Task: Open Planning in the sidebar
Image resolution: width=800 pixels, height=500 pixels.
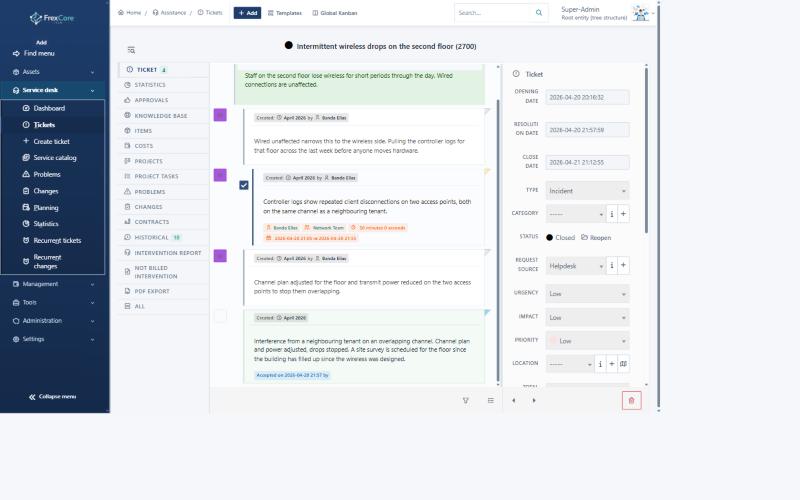Action: tap(45, 208)
